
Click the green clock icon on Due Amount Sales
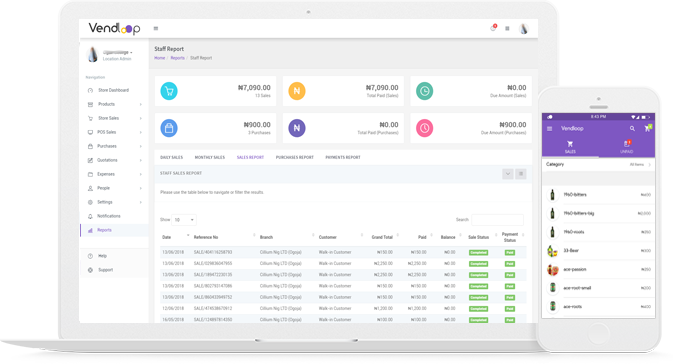424,91
